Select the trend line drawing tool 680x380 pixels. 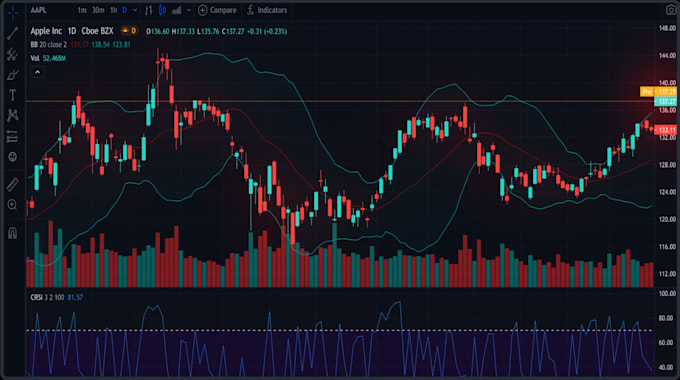point(13,33)
